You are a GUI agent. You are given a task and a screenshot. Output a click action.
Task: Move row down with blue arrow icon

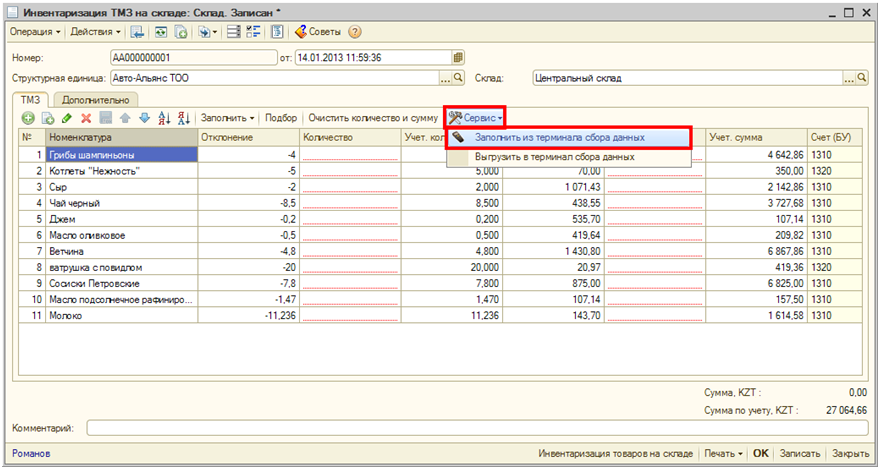coord(144,118)
